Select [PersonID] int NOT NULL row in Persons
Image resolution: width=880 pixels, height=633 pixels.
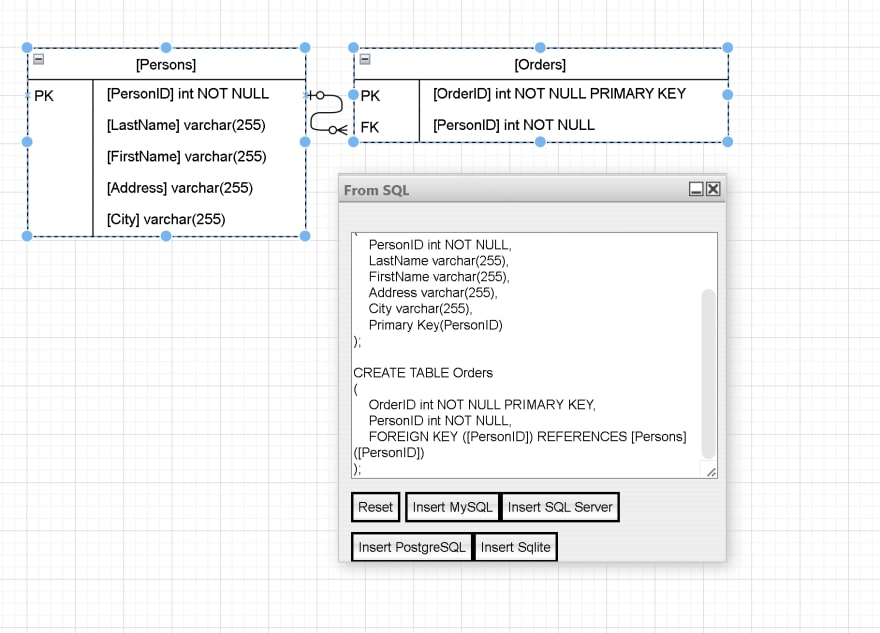tap(188, 94)
